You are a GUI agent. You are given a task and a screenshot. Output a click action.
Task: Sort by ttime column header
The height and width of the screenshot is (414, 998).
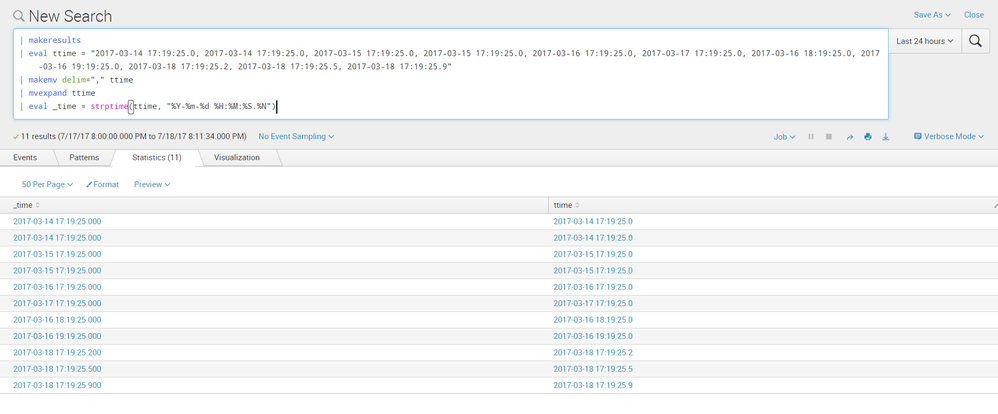coord(566,205)
